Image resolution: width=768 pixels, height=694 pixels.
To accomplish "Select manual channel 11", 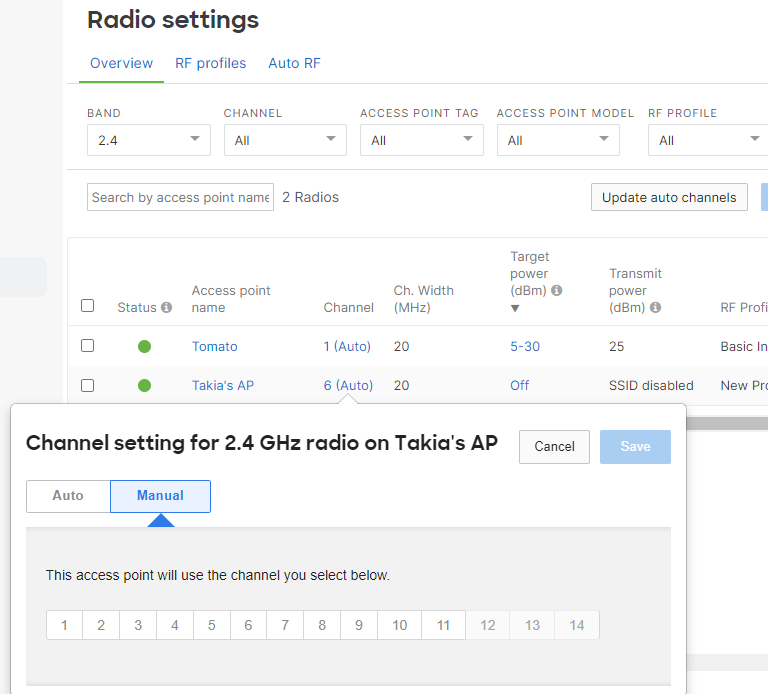I will pyautogui.click(x=443, y=625).
